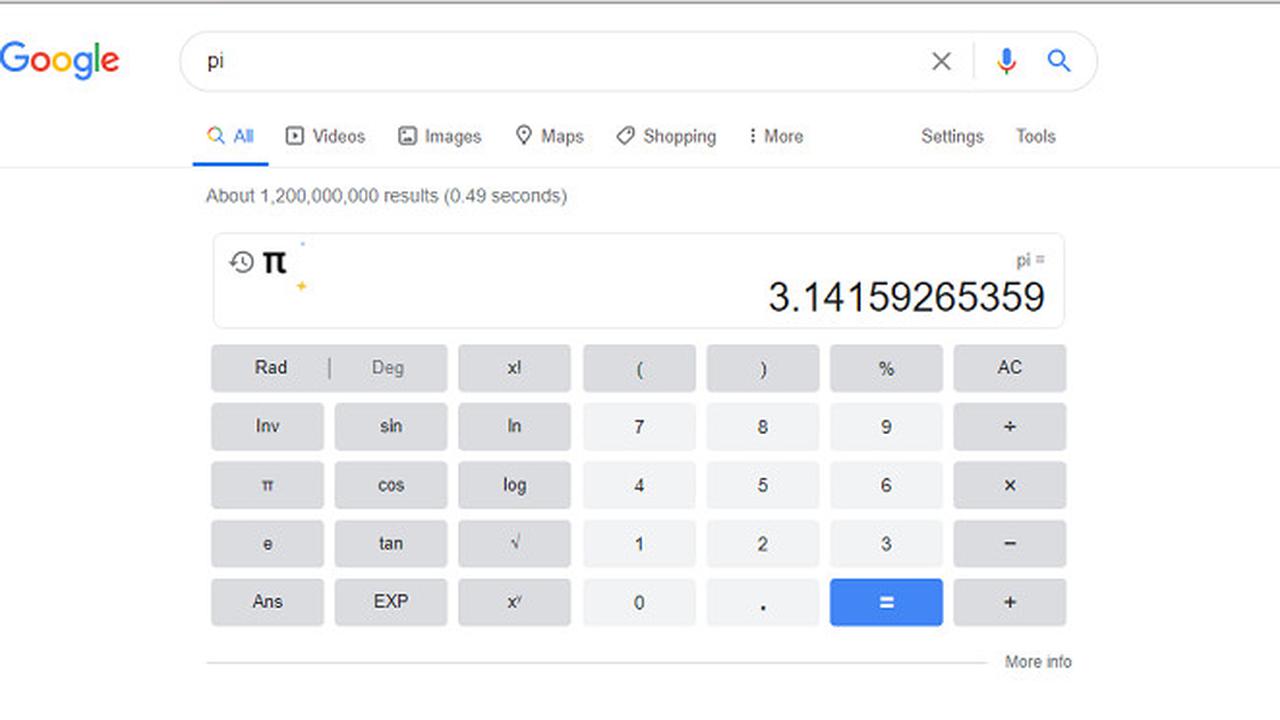Open the Settings menu
1280x720 pixels.
tap(951, 136)
